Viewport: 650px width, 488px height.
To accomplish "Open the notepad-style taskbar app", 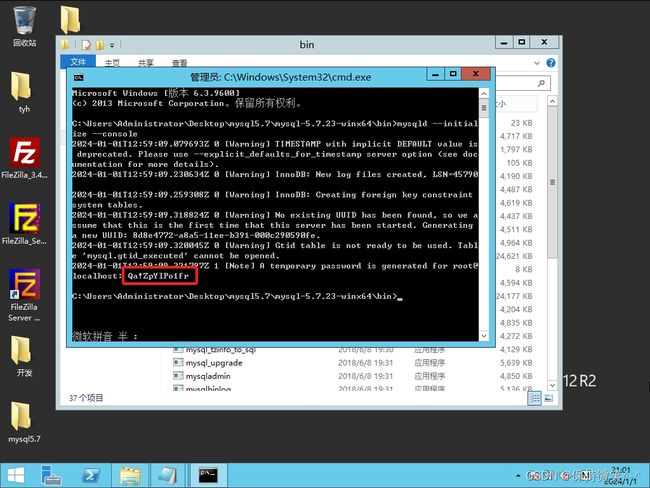I will 169,475.
